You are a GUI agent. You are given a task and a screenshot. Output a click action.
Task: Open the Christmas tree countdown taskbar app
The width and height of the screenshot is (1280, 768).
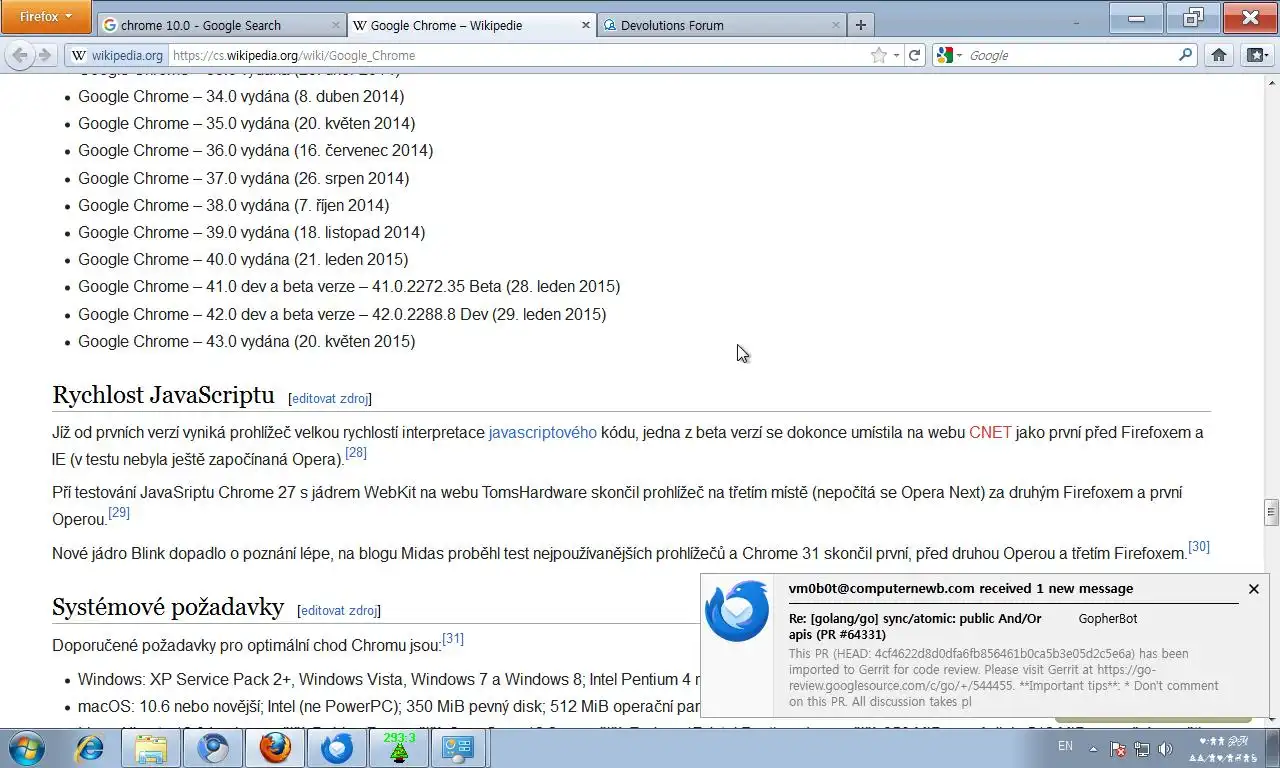click(398, 748)
